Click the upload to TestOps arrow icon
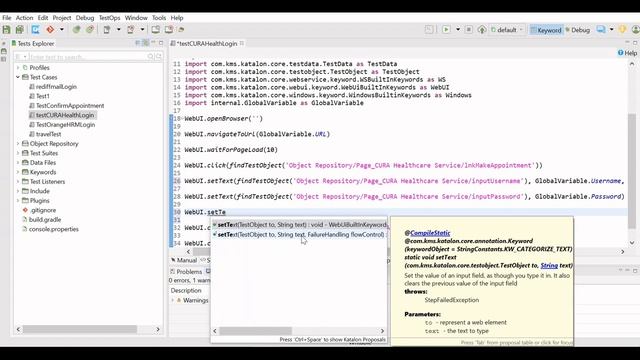Viewport: 640px width, 360px height. [482, 29]
